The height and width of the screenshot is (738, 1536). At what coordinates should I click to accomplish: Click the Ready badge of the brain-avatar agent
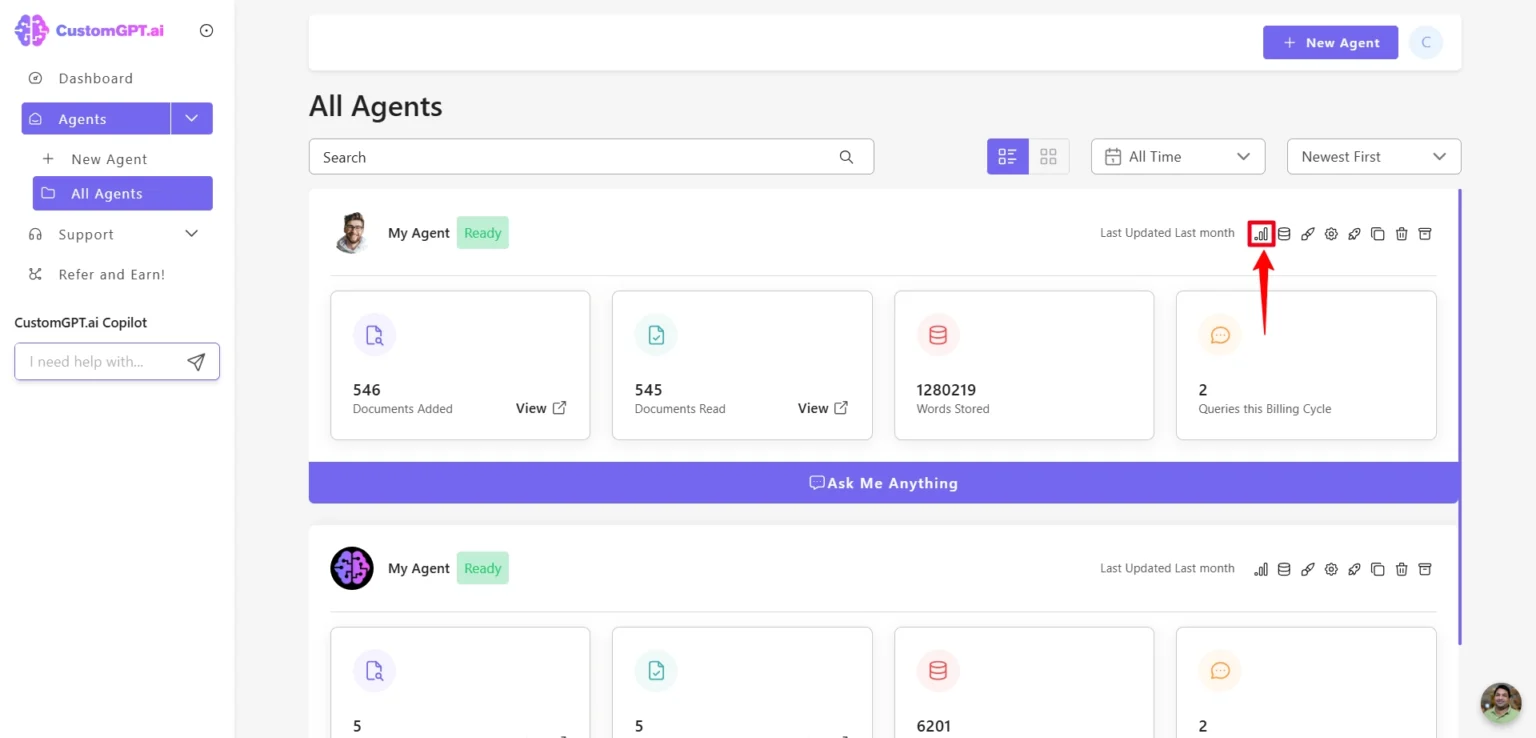pyautogui.click(x=483, y=568)
